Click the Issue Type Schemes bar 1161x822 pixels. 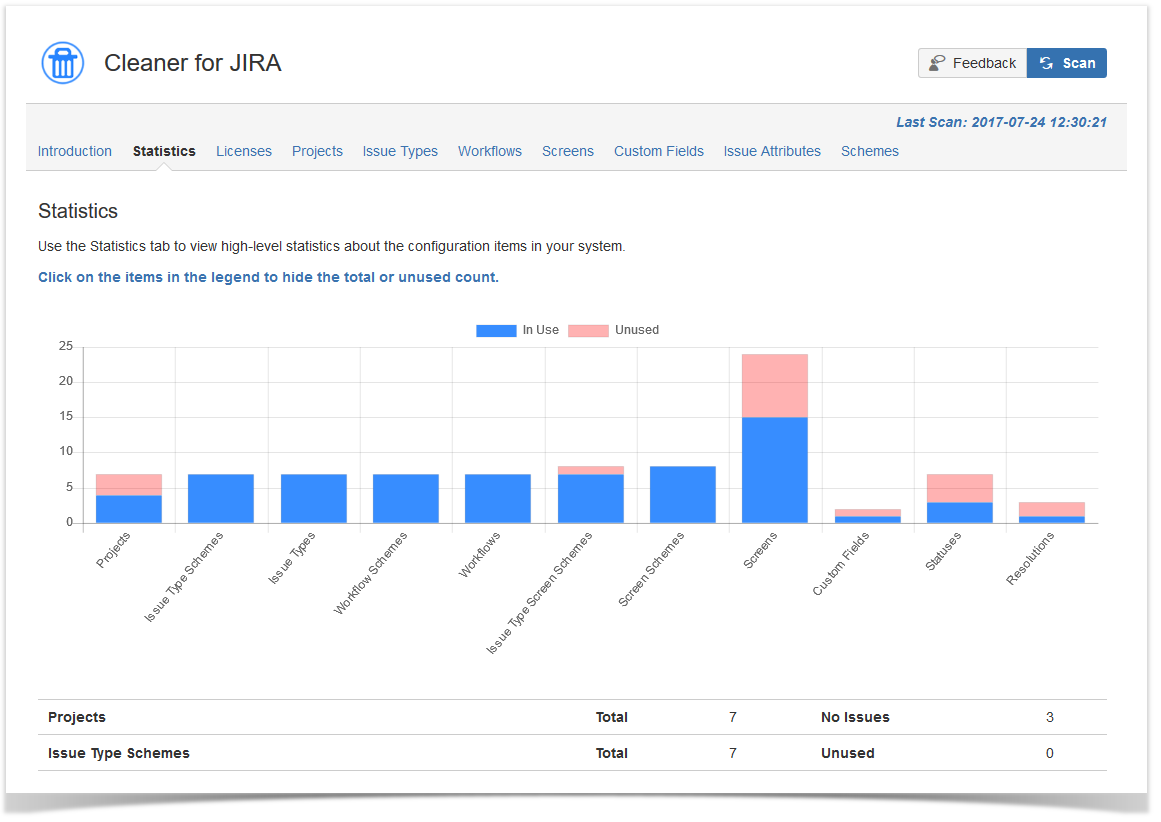(221, 498)
